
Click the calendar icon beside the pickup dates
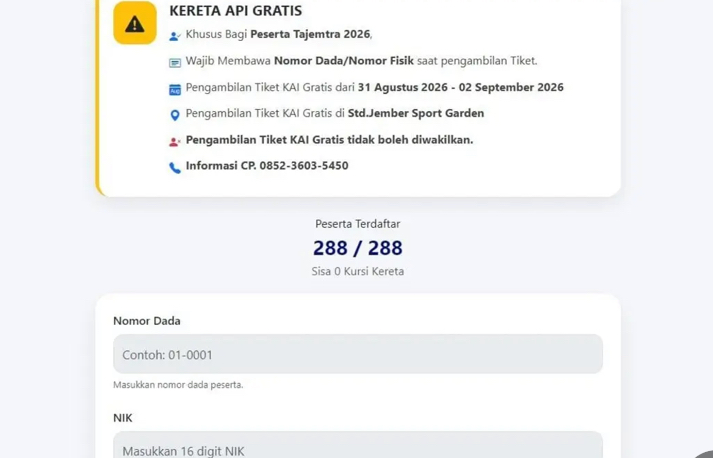(x=175, y=89)
